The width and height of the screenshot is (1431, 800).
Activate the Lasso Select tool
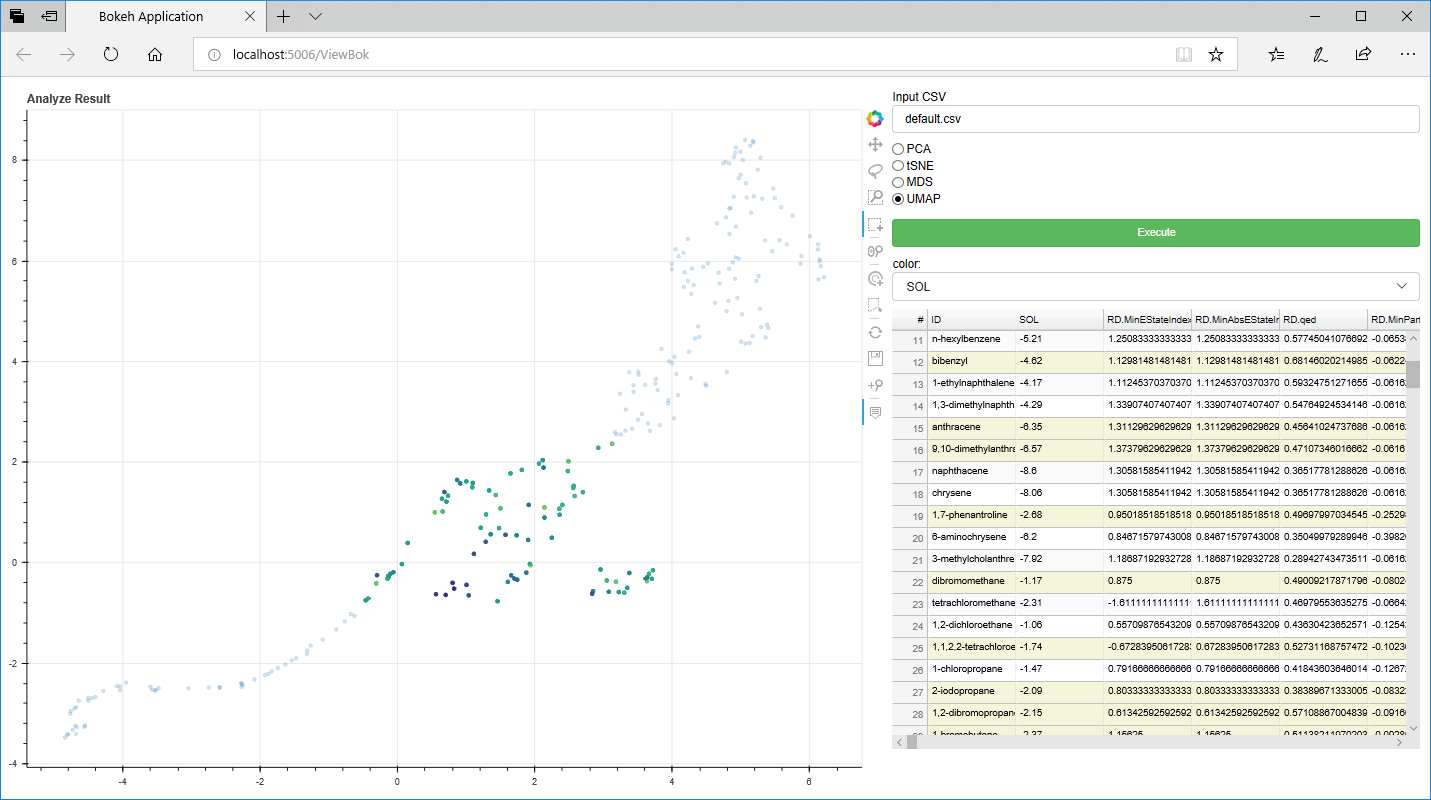[x=875, y=171]
